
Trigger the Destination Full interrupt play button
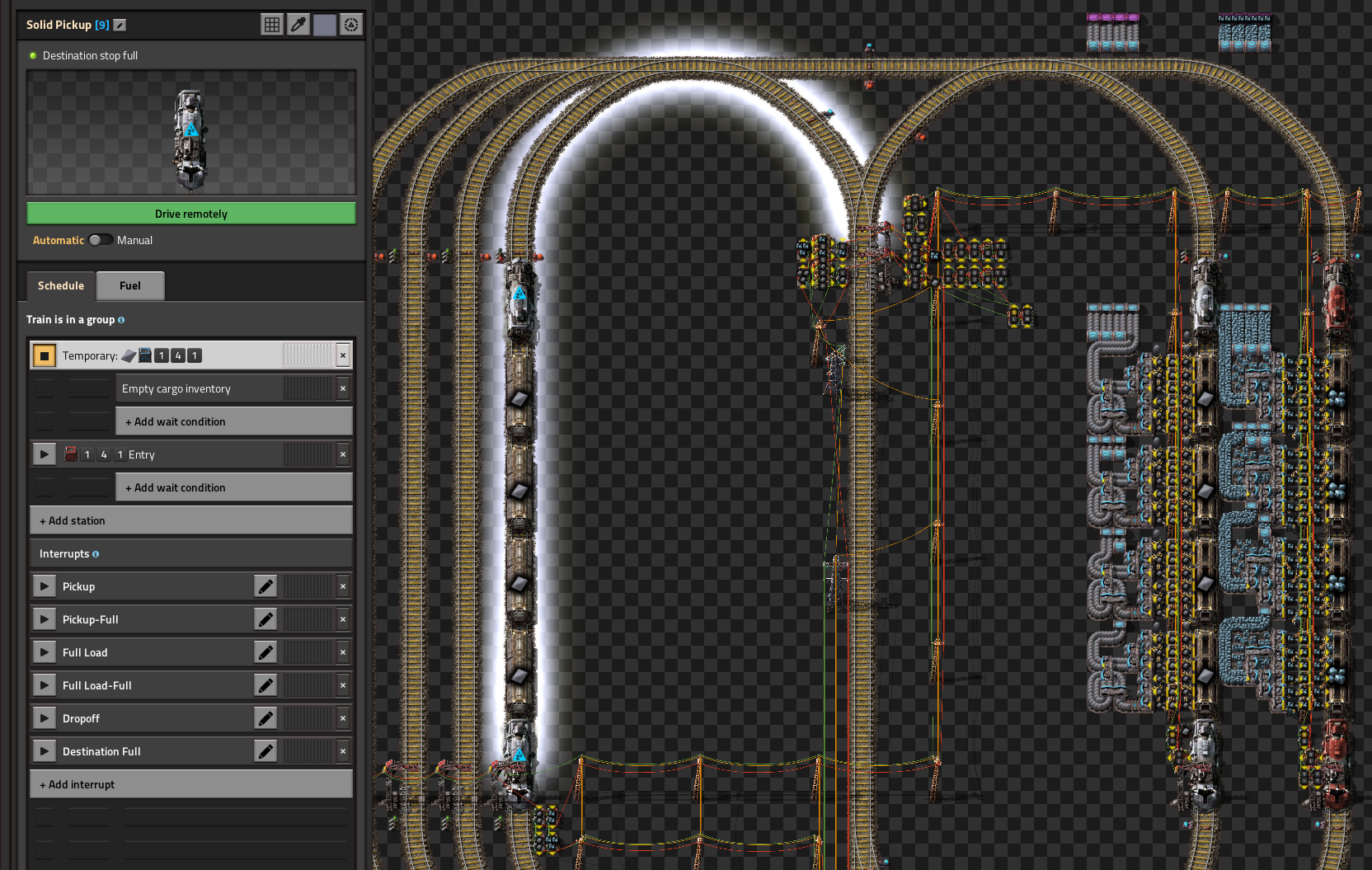pyautogui.click(x=45, y=751)
